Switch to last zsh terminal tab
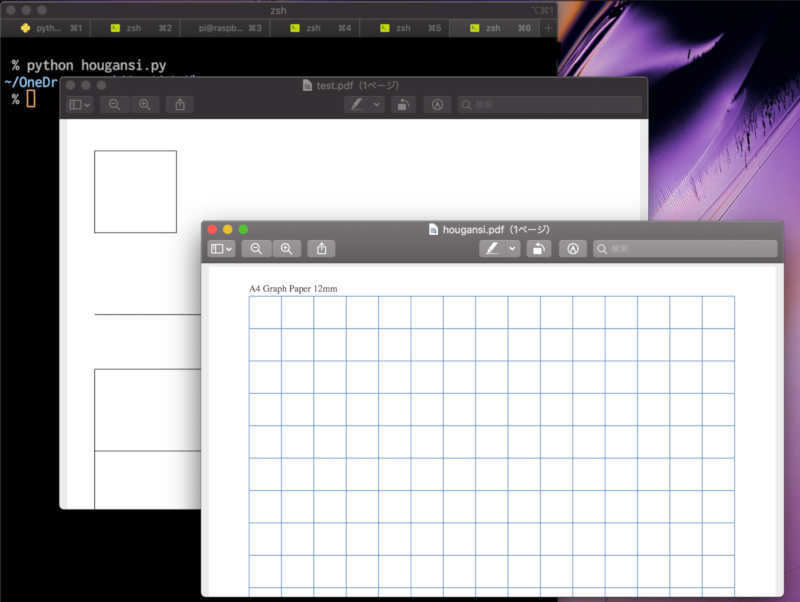The height and width of the screenshot is (602, 800). click(x=495, y=28)
